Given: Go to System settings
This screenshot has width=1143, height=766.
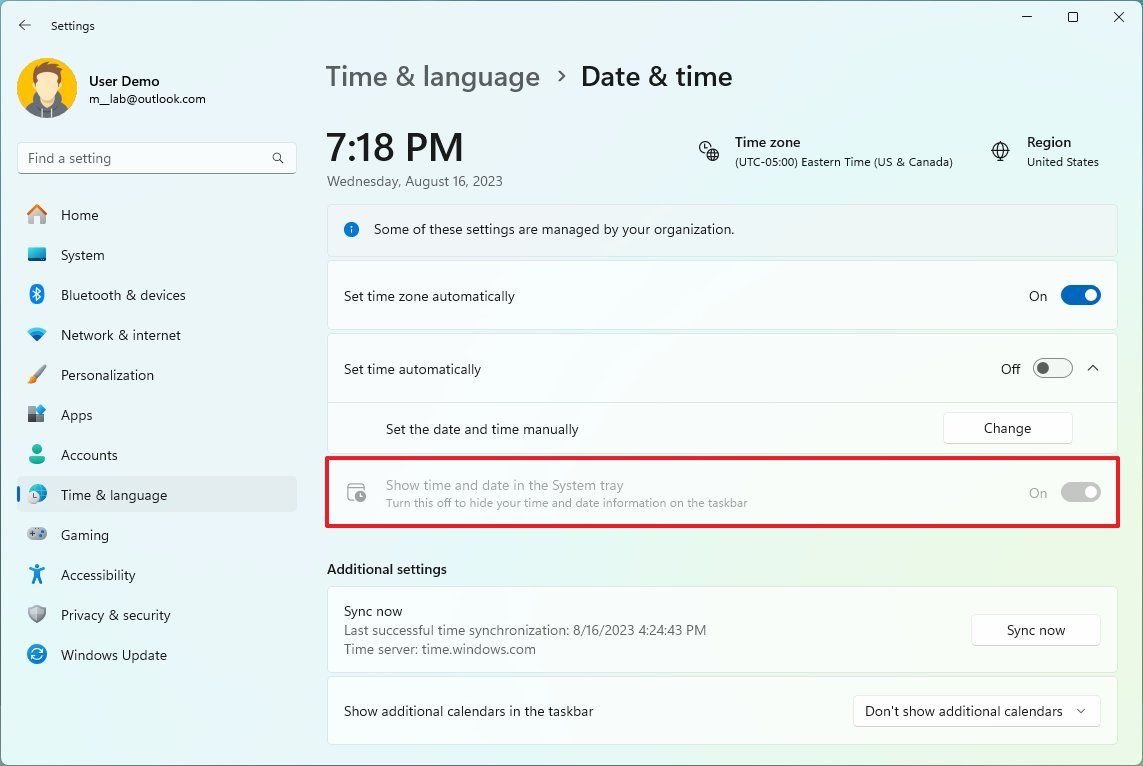Looking at the screenshot, I should (157, 254).
